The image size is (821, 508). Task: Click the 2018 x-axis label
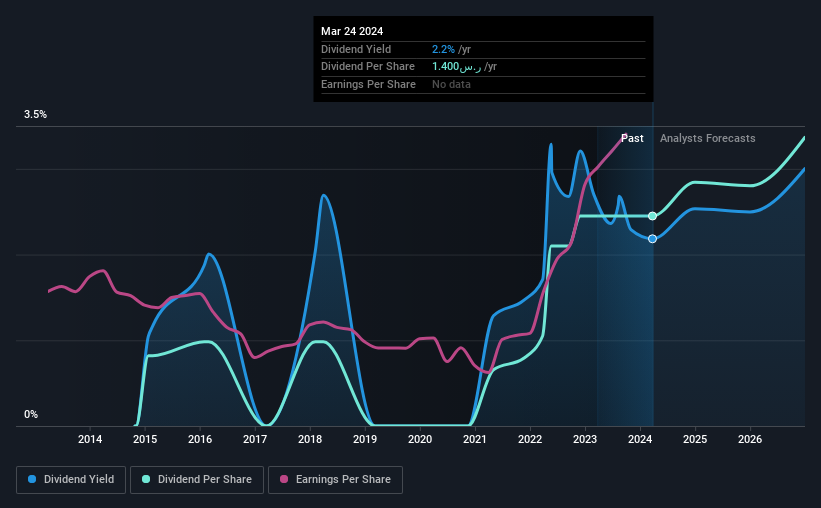tap(310, 439)
